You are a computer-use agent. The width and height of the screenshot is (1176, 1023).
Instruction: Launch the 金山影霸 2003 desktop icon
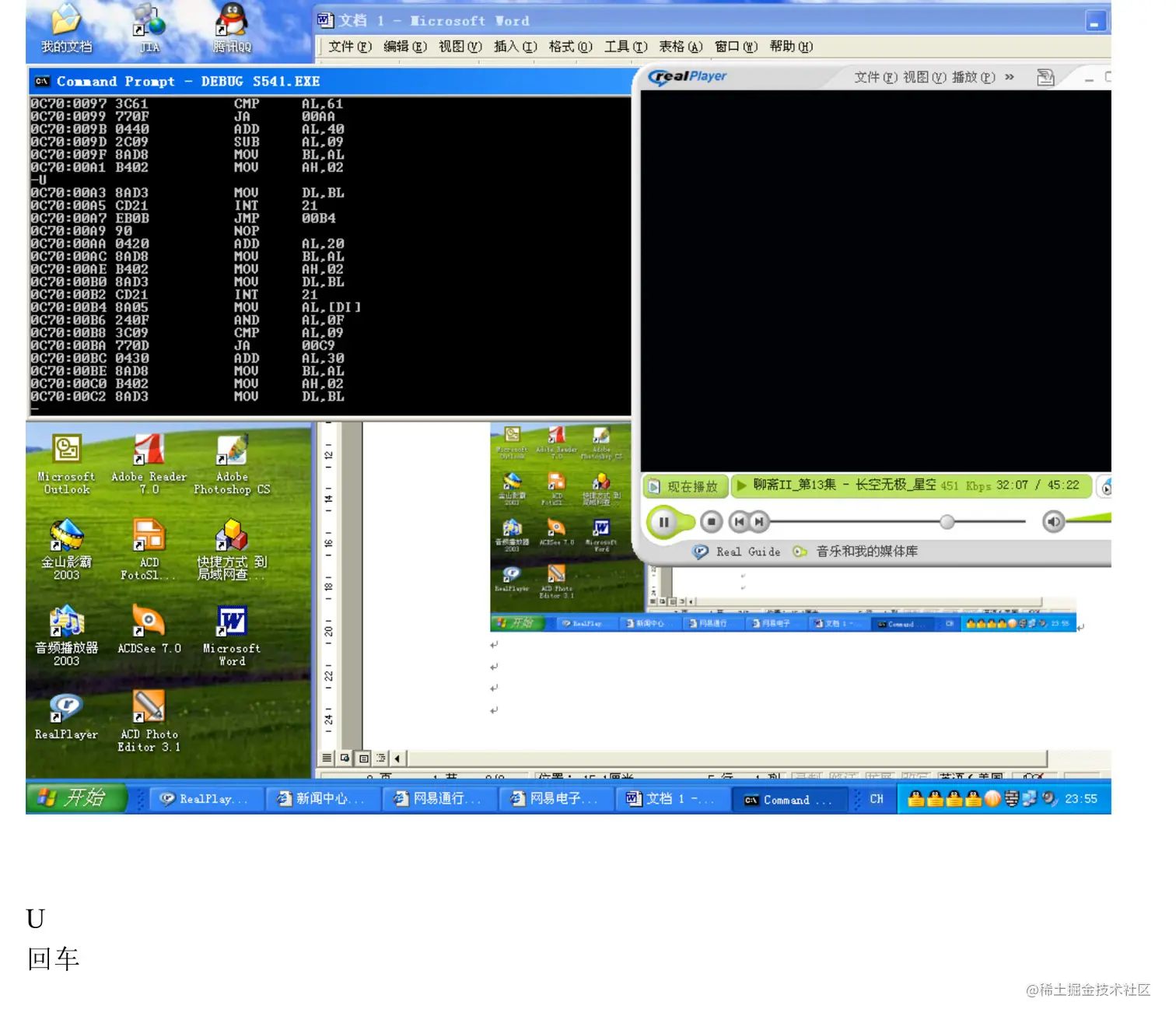click(67, 551)
